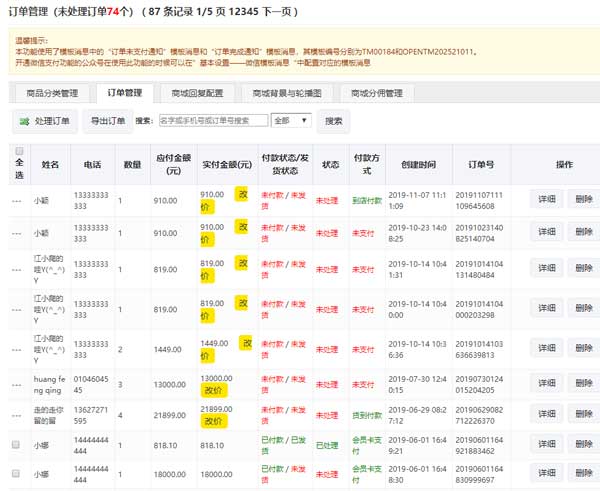Click the 创建时间 column header

419,165
